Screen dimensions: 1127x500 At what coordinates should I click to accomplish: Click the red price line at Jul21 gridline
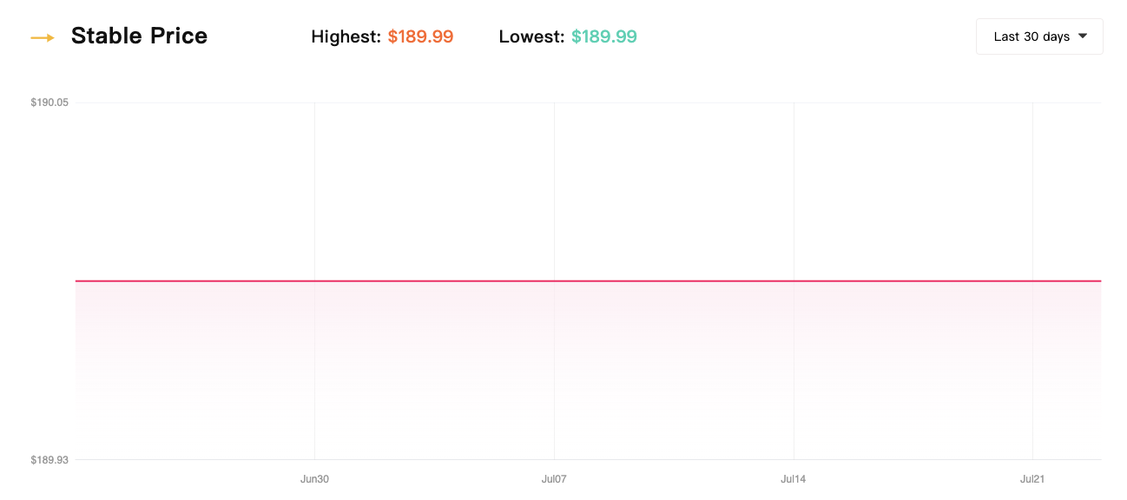[x=1032, y=281]
